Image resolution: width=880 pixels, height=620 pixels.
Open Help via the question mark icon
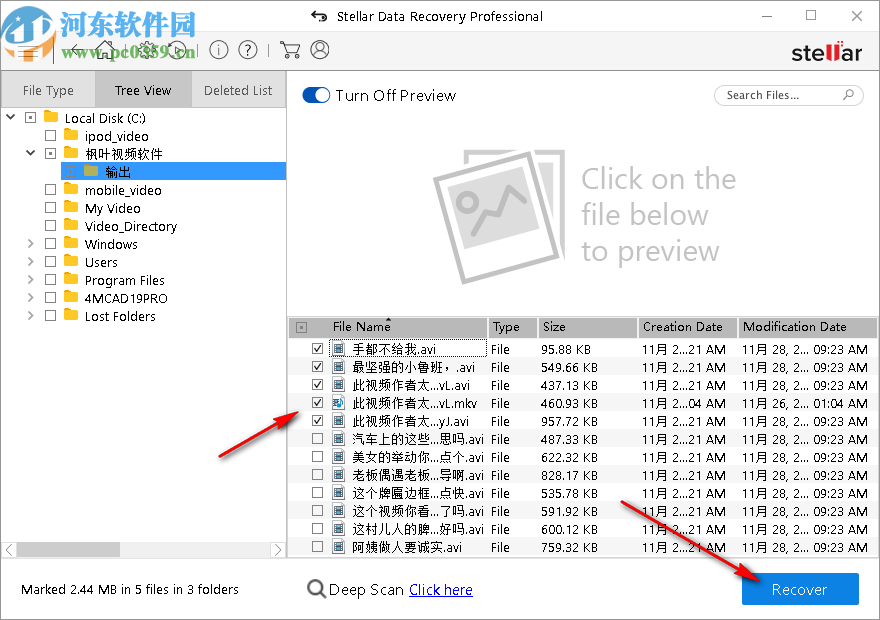point(249,50)
